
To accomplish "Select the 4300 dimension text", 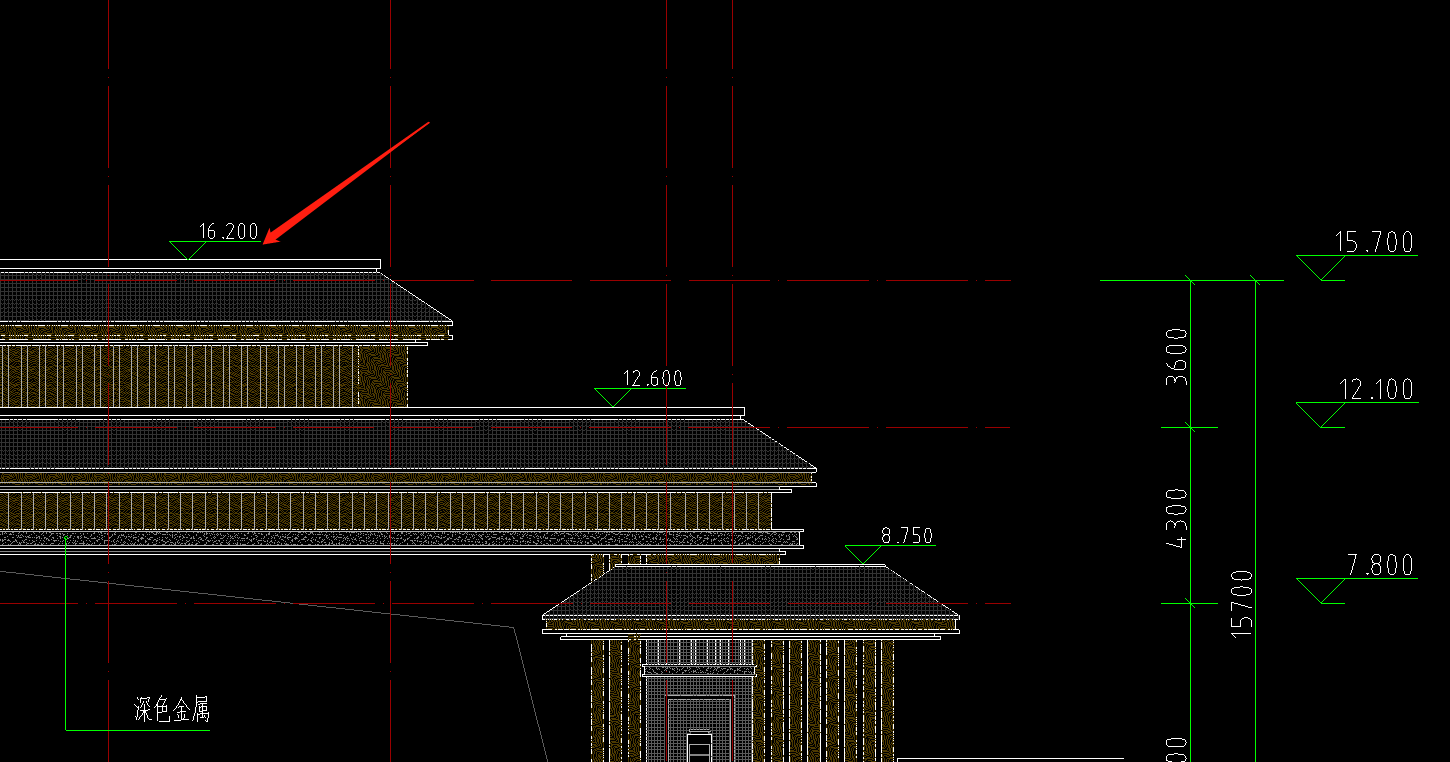I will coord(1178,518).
